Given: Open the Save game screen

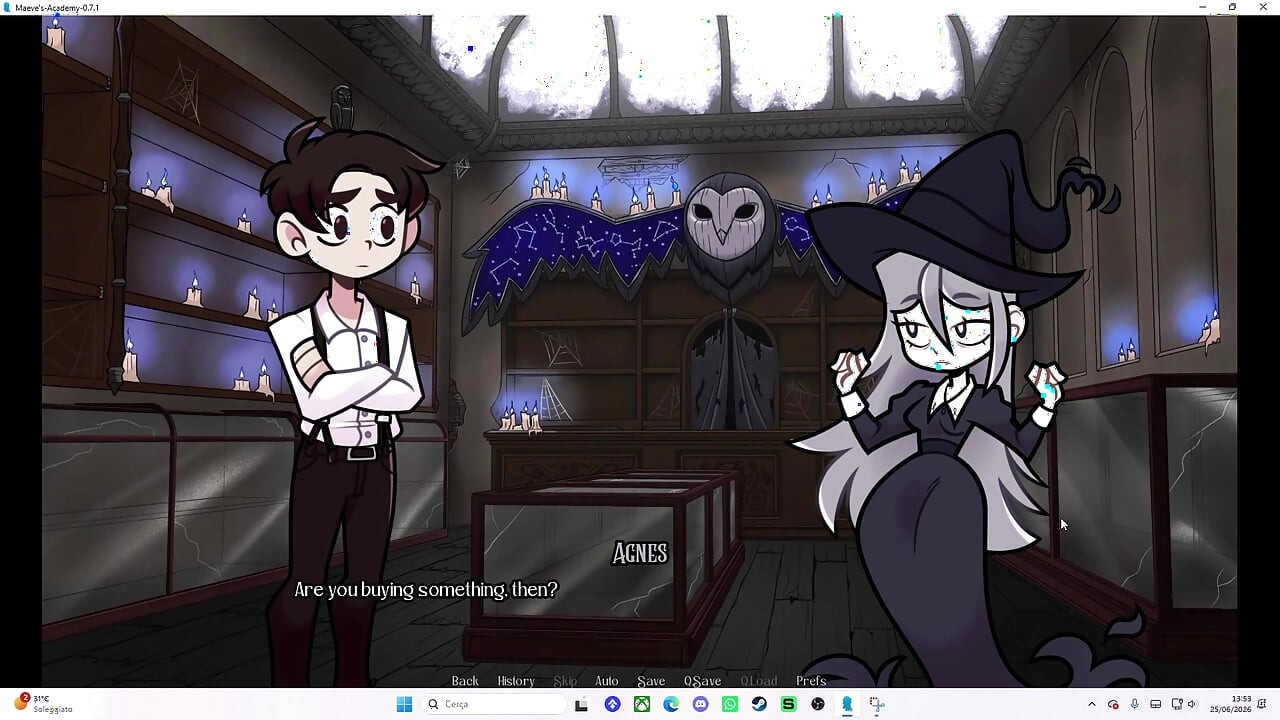Looking at the screenshot, I should pos(651,681).
